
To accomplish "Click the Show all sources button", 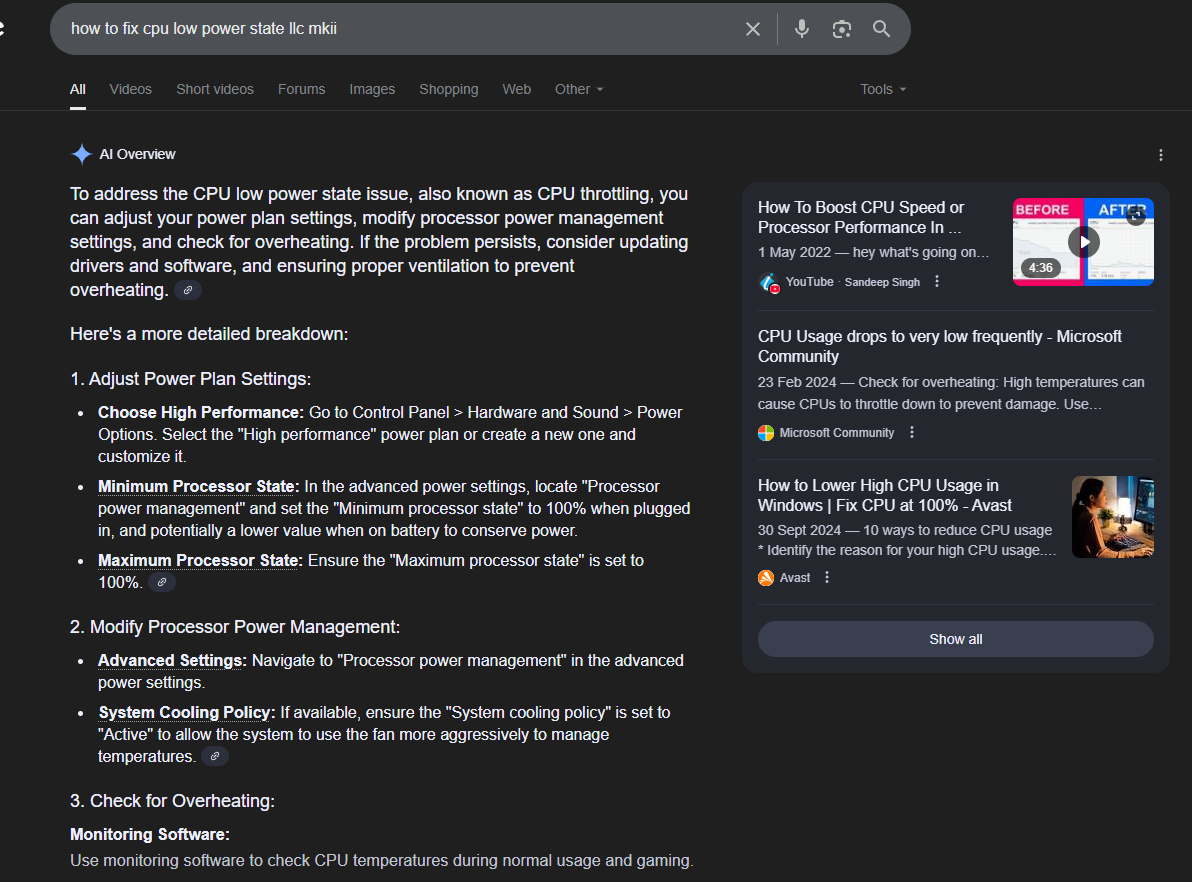I will pyautogui.click(x=956, y=639).
